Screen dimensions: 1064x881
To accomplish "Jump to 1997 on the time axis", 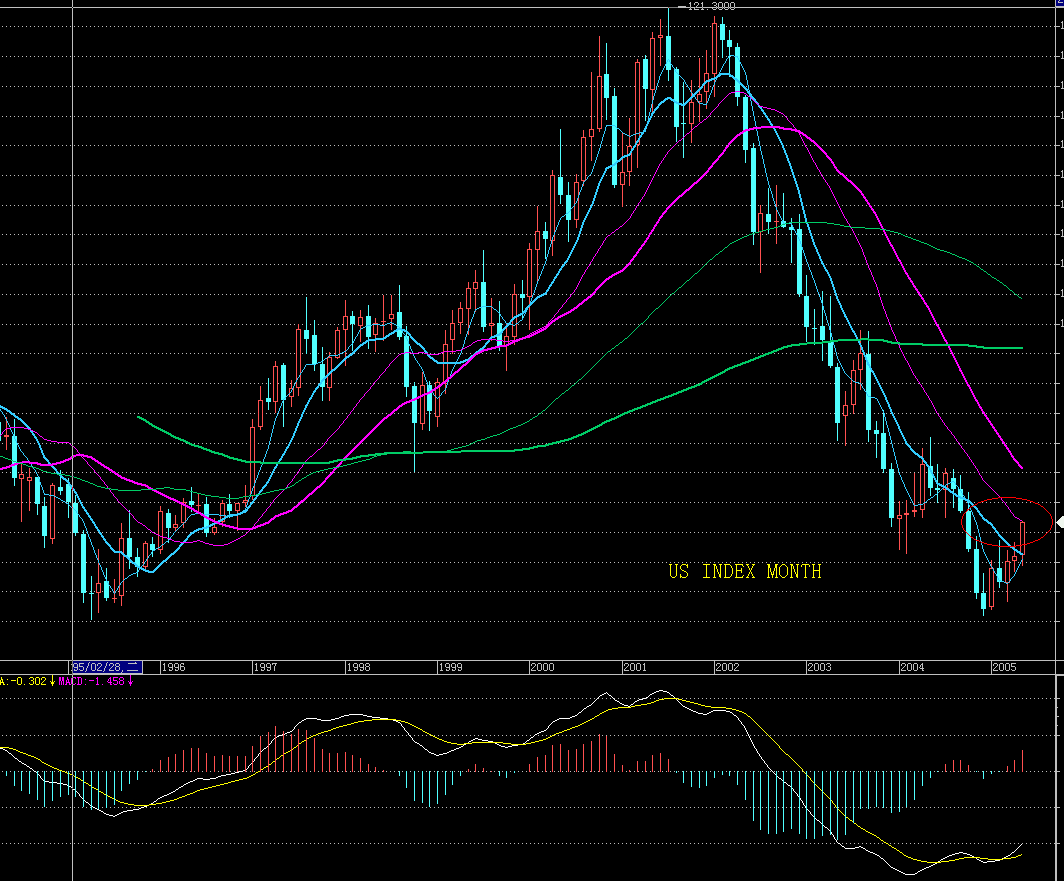I will [266, 666].
